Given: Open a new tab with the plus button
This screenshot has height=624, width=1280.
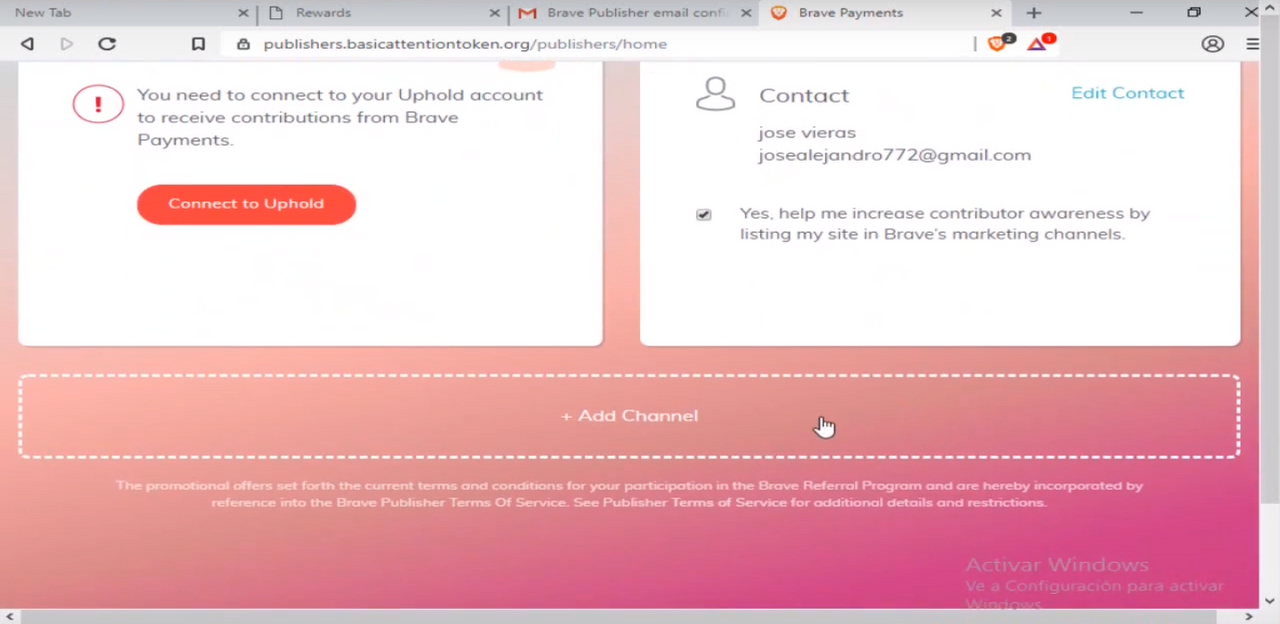Looking at the screenshot, I should pos(1034,13).
